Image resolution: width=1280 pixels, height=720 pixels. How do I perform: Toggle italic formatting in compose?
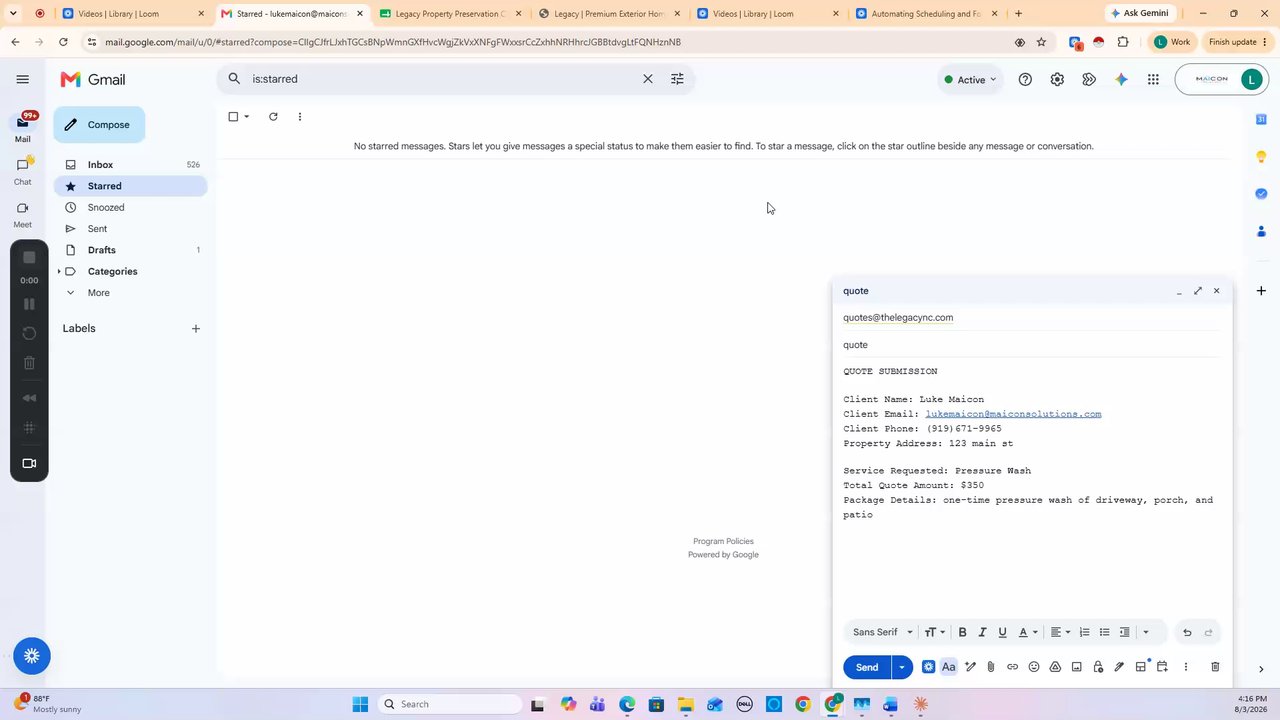click(x=982, y=632)
